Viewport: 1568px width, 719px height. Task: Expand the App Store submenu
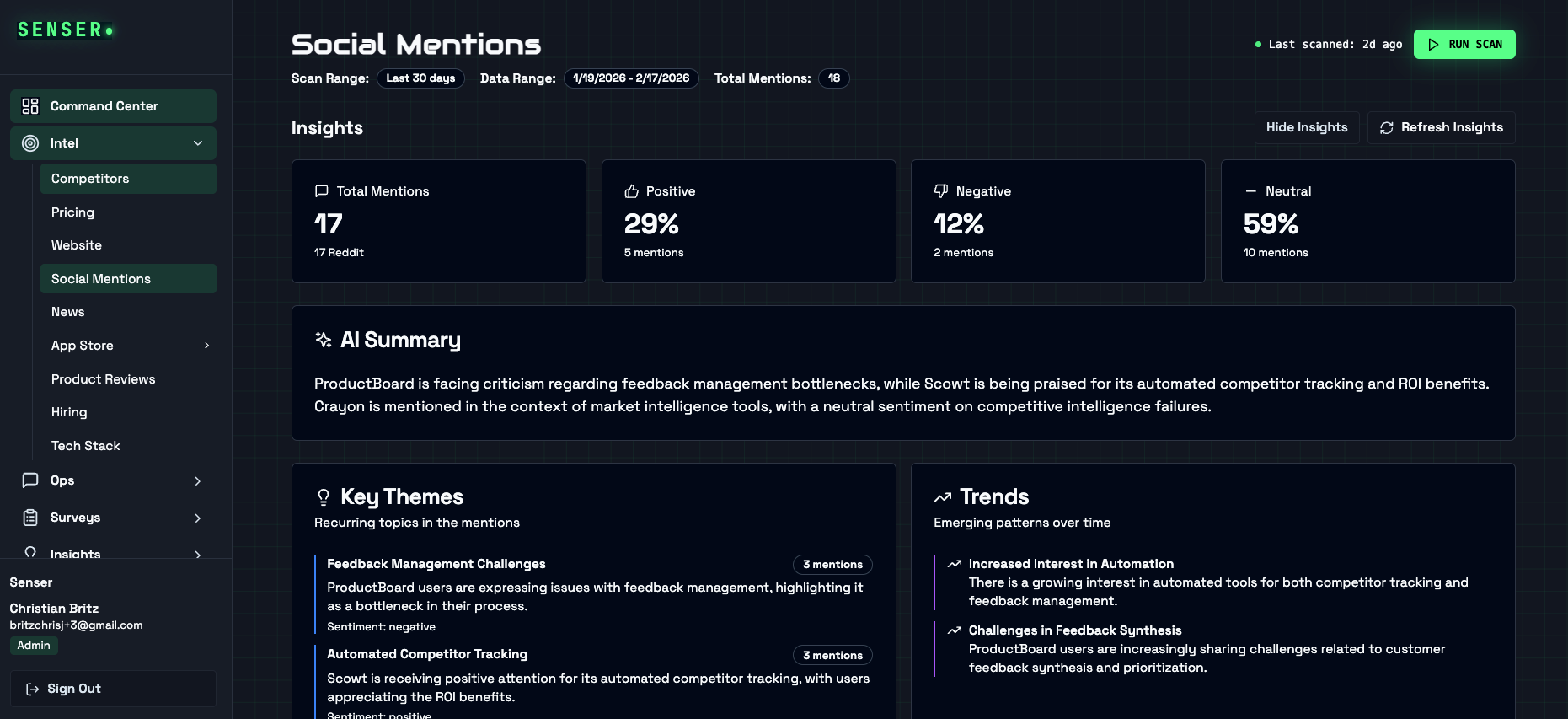point(206,346)
